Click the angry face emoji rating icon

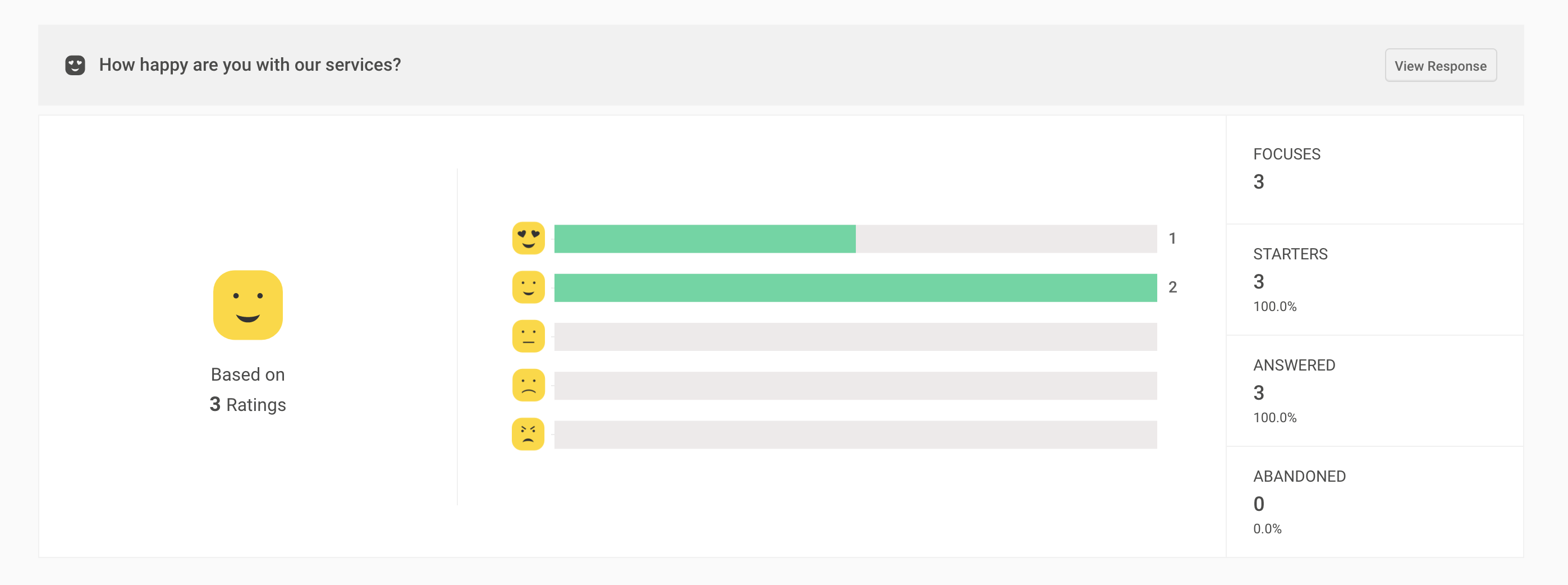click(x=528, y=435)
